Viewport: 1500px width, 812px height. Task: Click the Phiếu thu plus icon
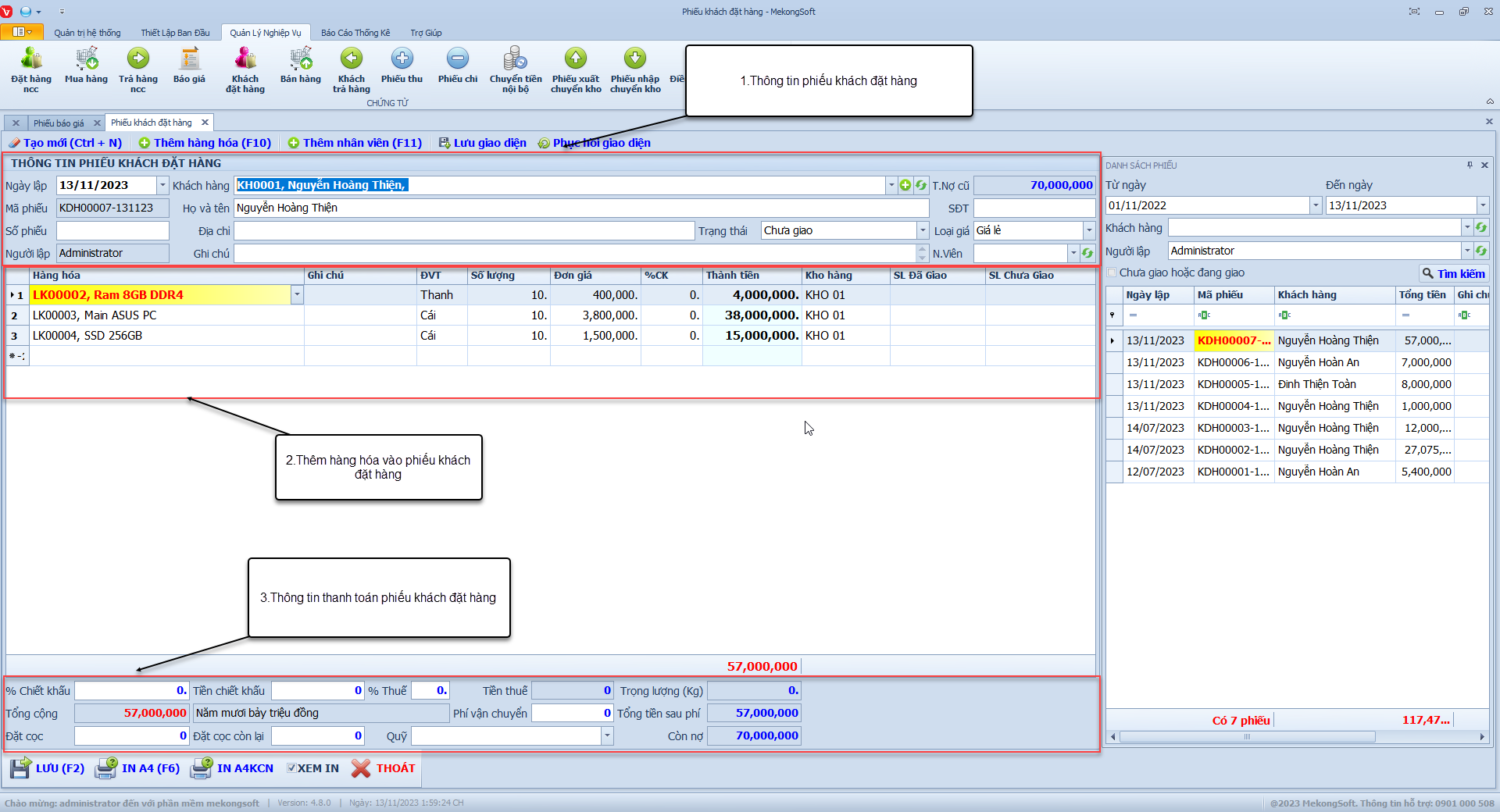click(x=402, y=59)
